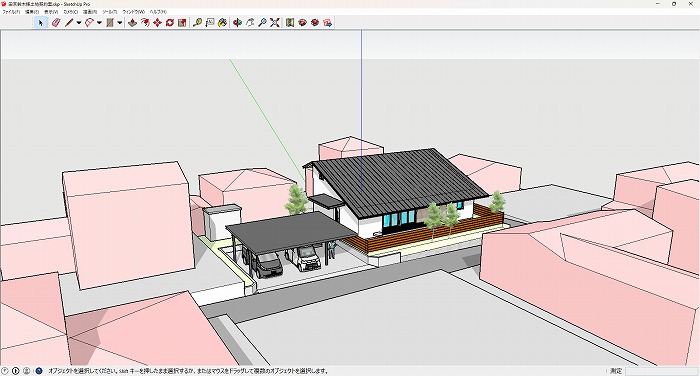The width and height of the screenshot is (700, 376).
Task: Open the 表示 (View) menu
Action: [x=51, y=12]
